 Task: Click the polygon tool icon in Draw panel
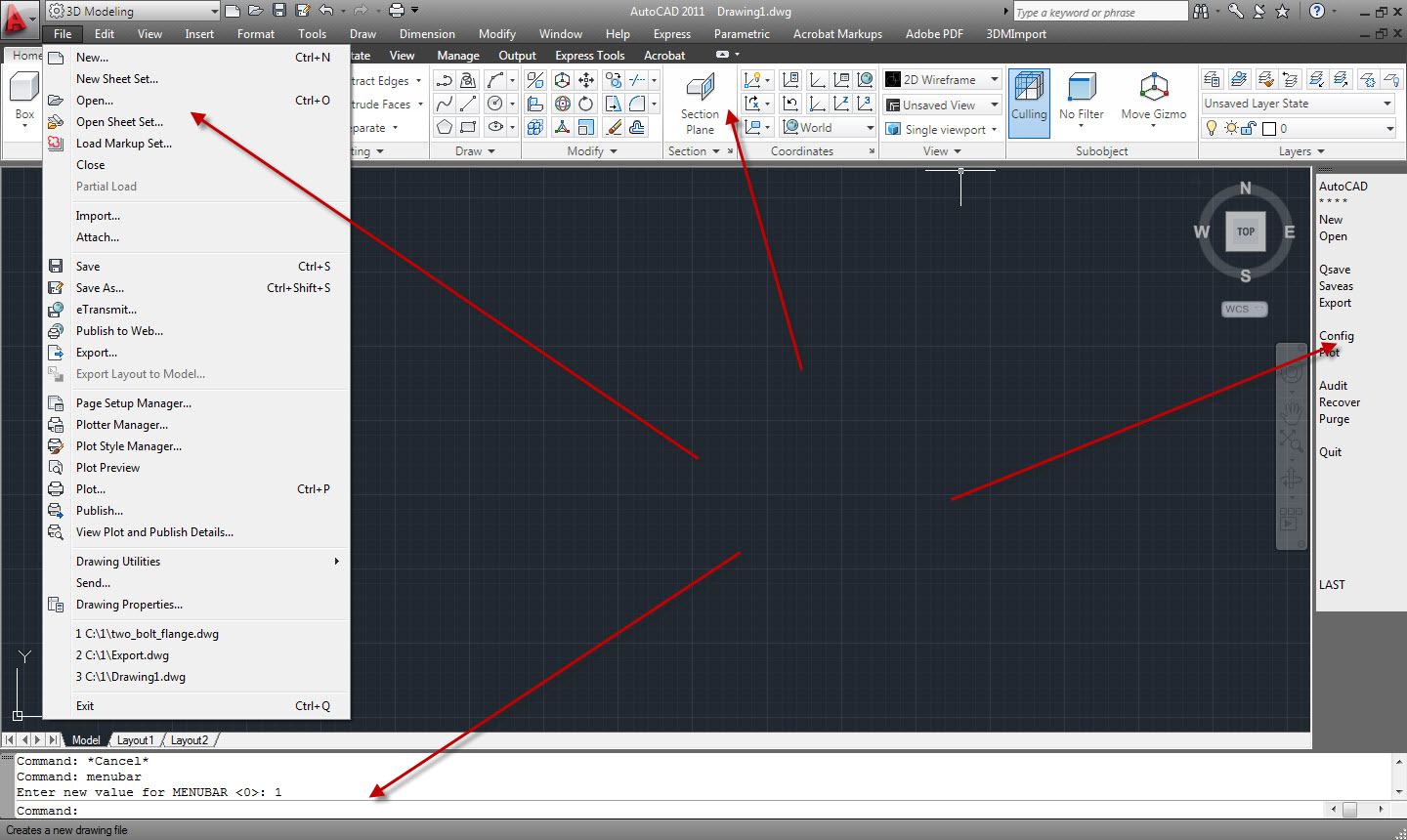click(445, 127)
